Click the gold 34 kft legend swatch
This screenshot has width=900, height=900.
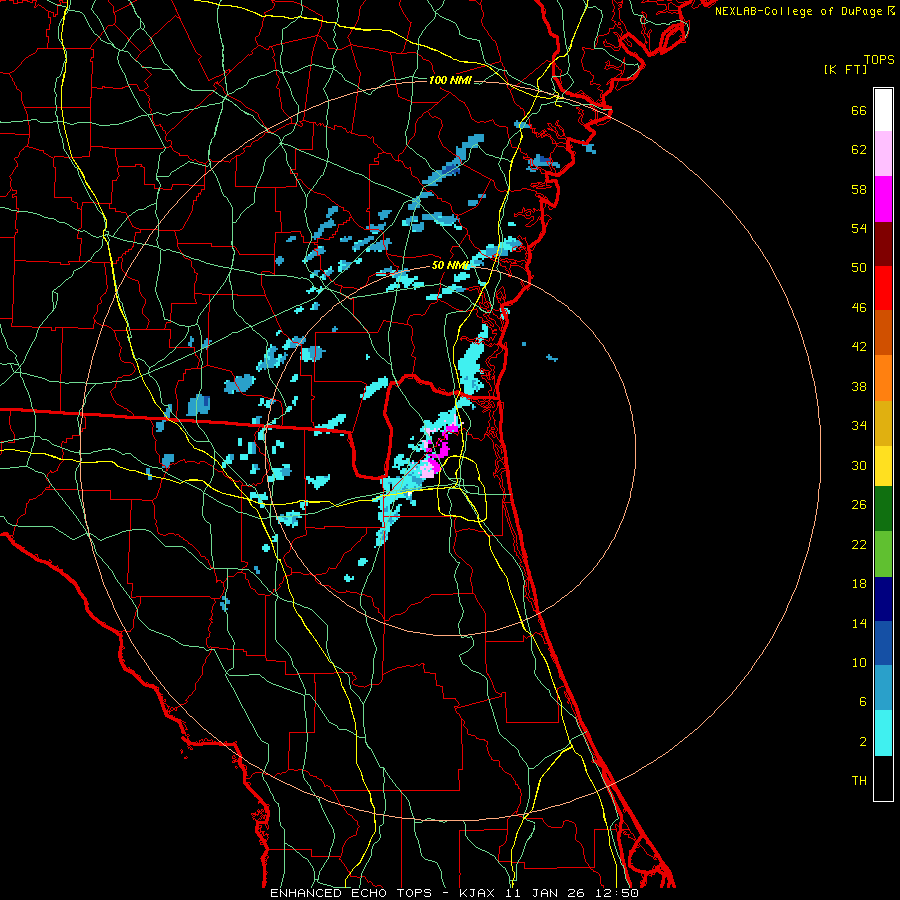click(883, 423)
